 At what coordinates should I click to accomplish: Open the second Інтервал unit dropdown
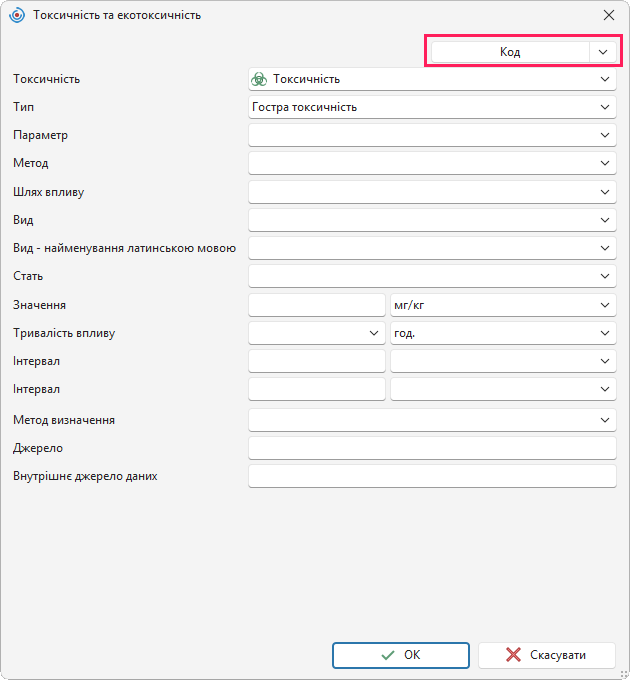pos(503,389)
